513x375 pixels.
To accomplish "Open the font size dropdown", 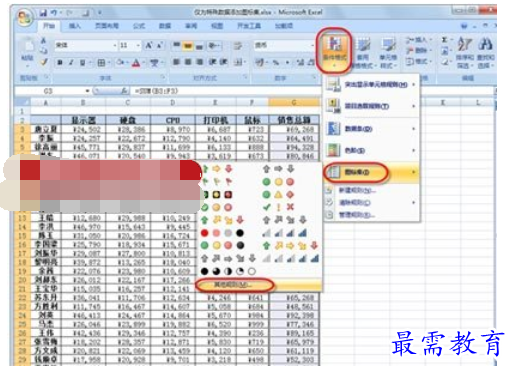I will coord(138,45).
